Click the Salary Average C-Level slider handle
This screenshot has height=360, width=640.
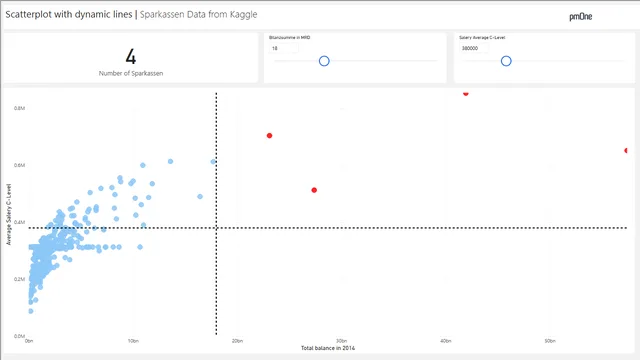pos(506,61)
